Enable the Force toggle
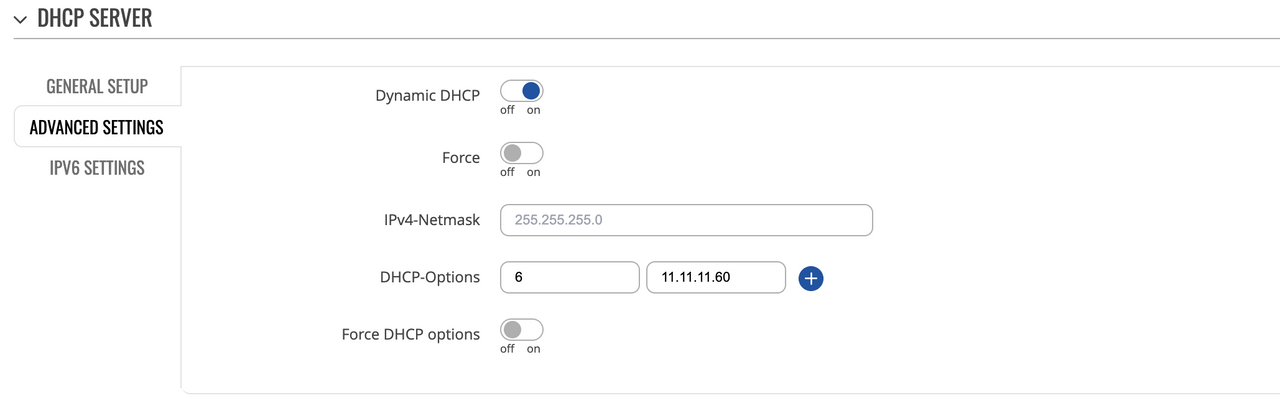The image size is (1280, 403). click(x=521, y=153)
